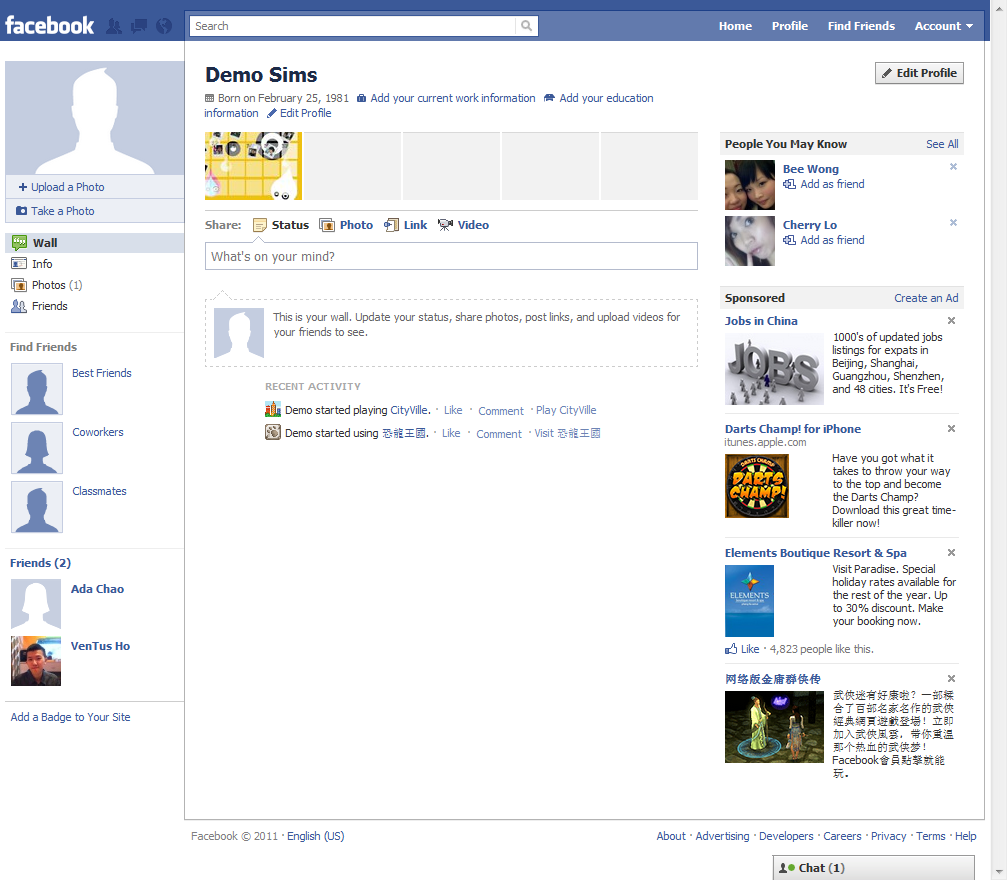Open the Darts Champ ad image
Viewport: 1007px width, 880px height.
[x=757, y=486]
